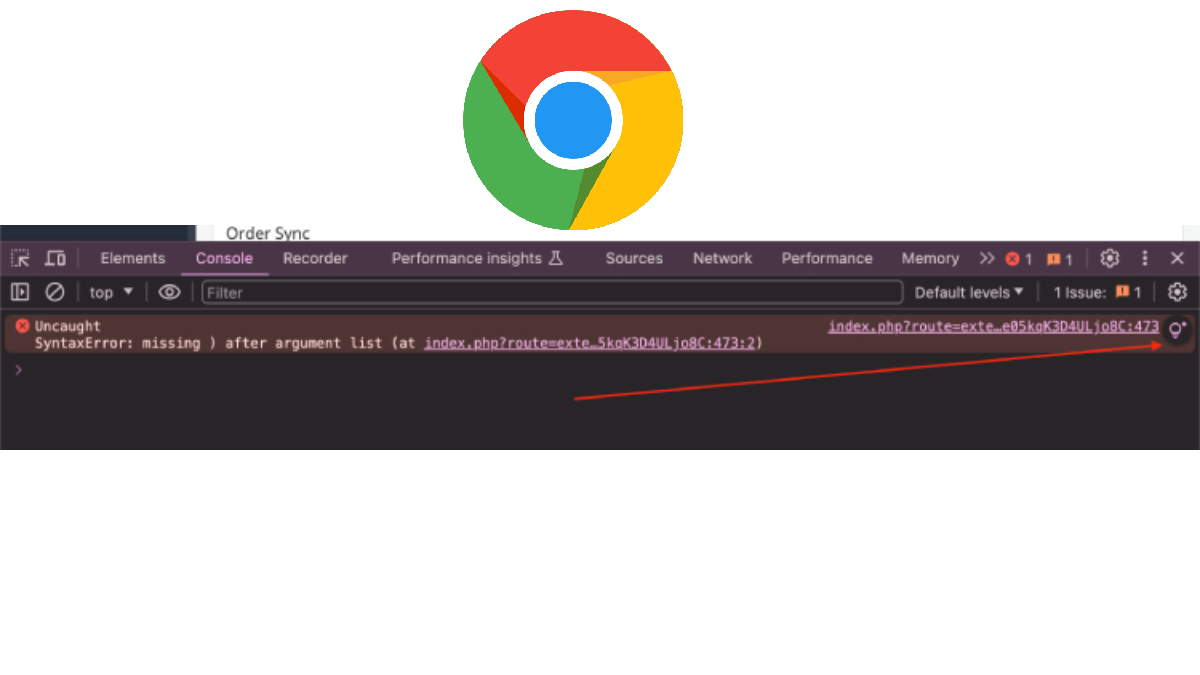This screenshot has width=1200, height=675.
Task: Open live expression eye icon
Action: pyautogui.click(x=170, y=292)
